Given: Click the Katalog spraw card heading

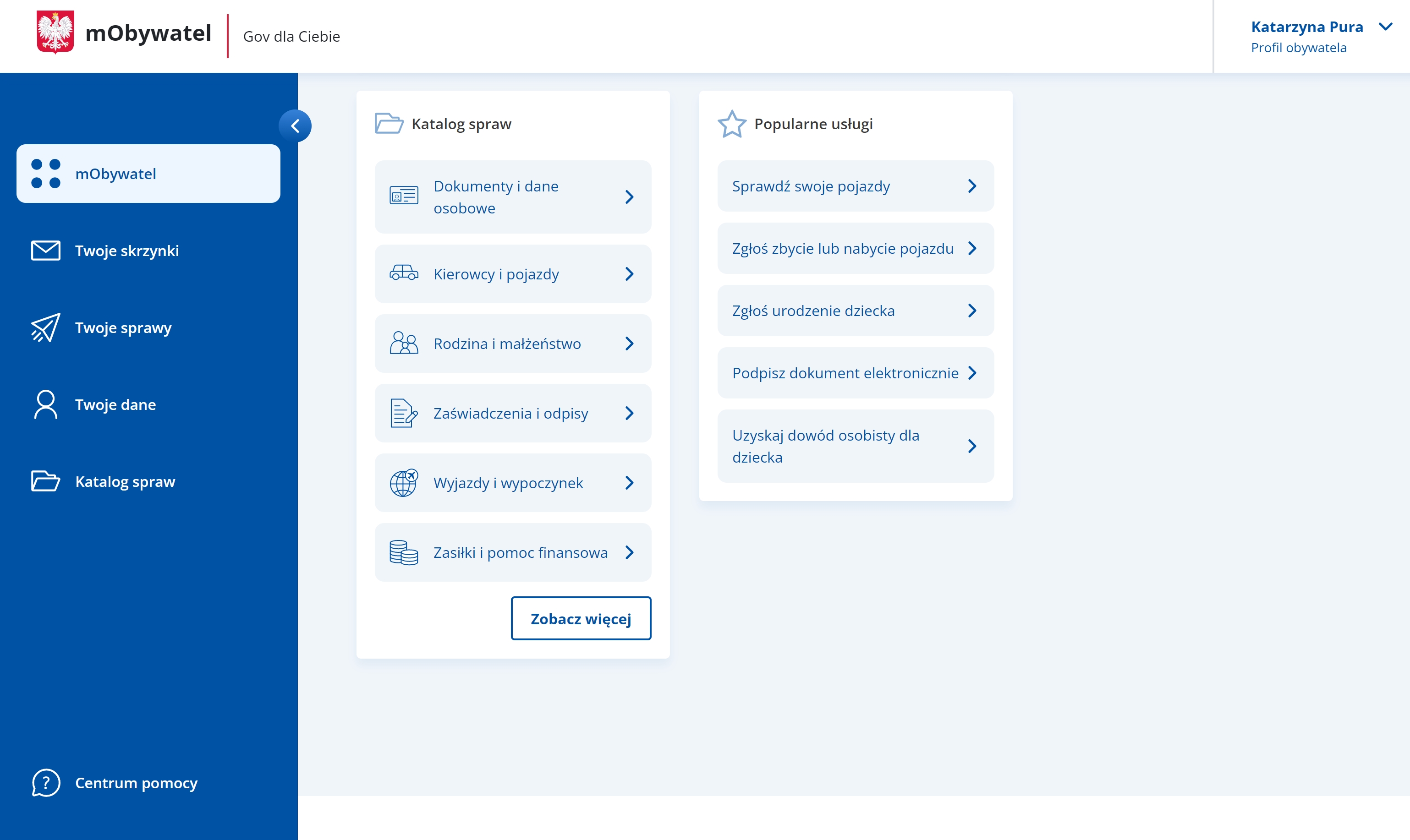Looking at the screenshot, I should tap(461, 123).
